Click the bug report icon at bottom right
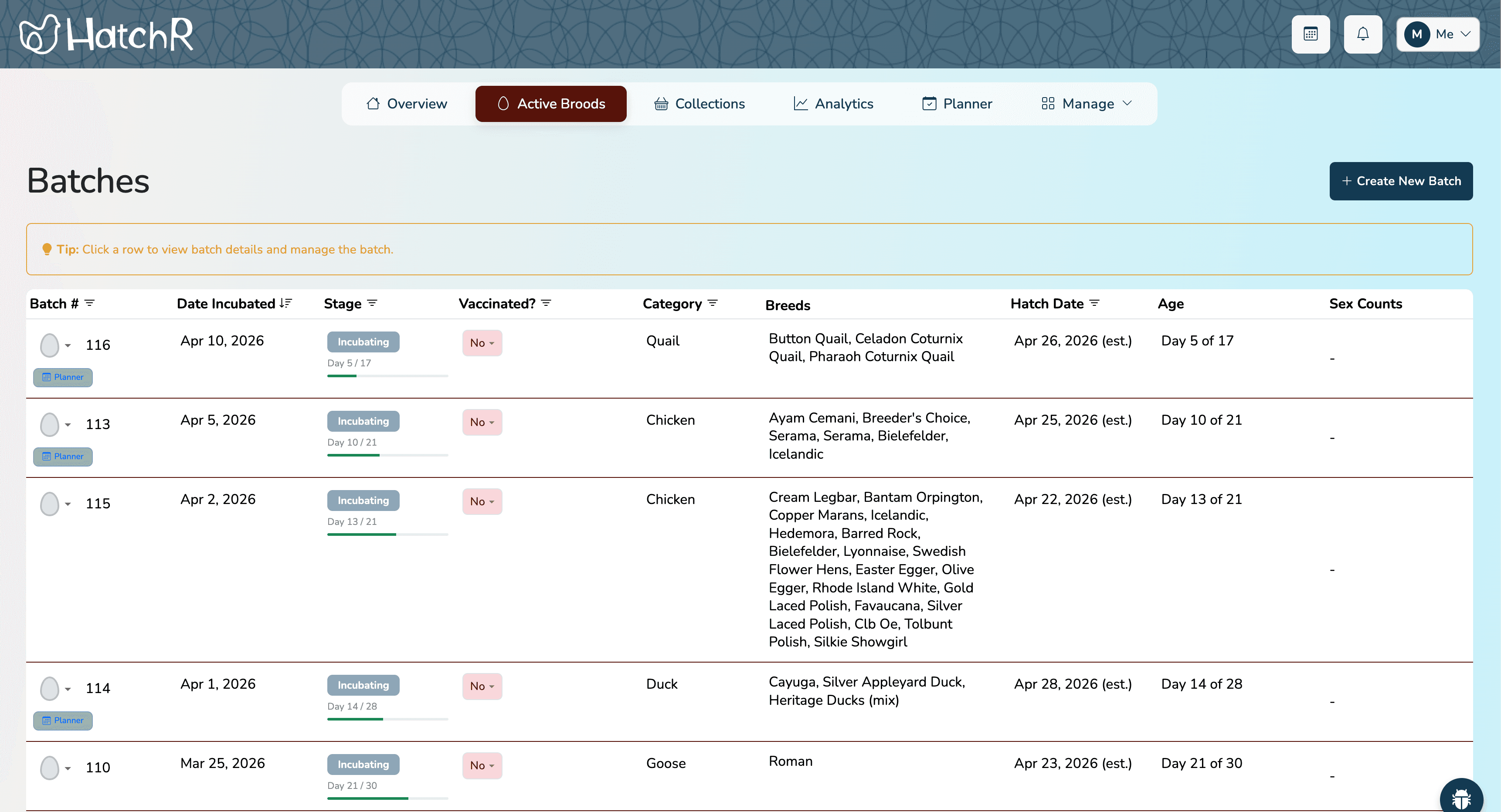 pyautogui.click(x=1461, y=796)
